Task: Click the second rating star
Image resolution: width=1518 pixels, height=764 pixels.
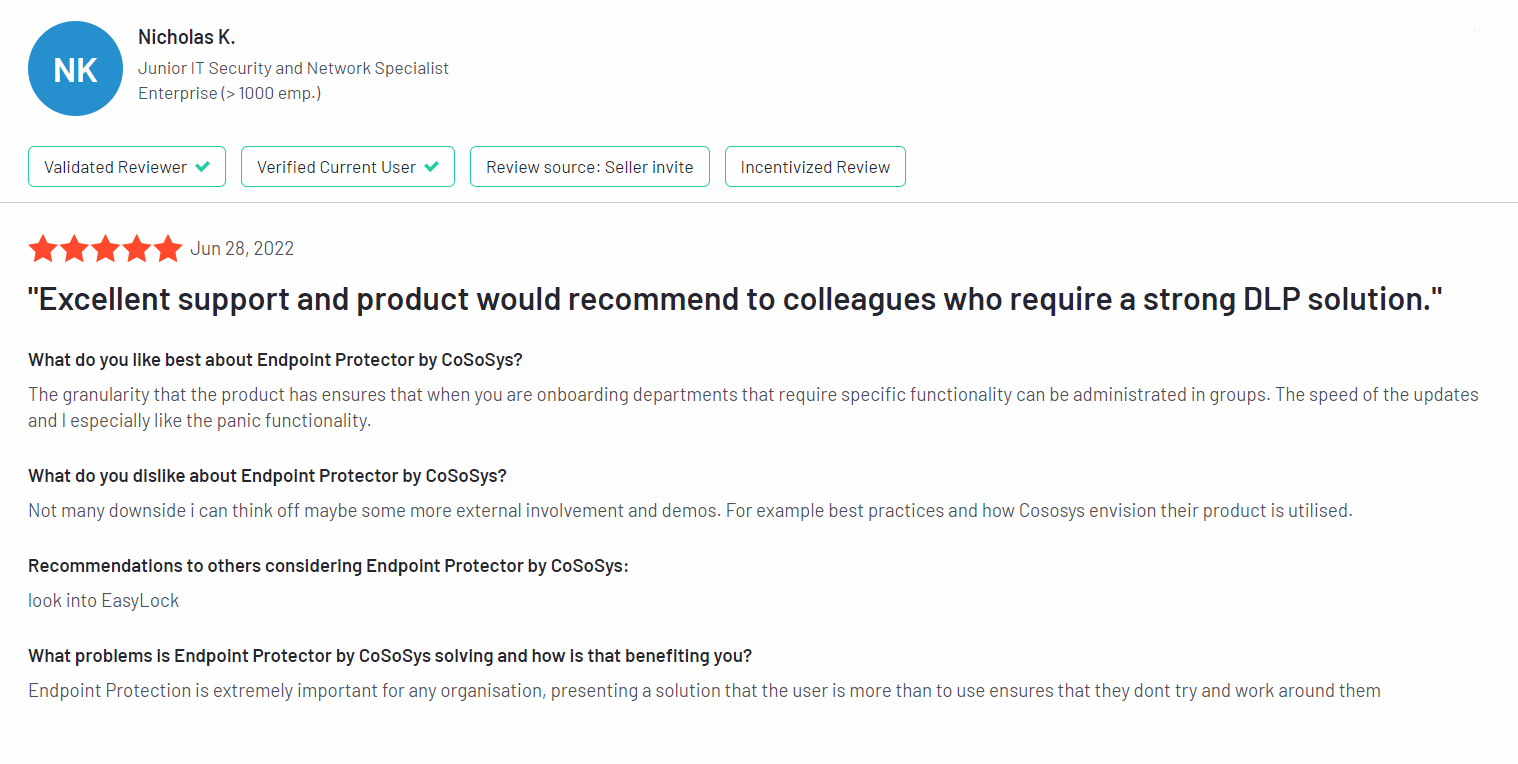Action: pyautogui.click(x=74, y=248)
